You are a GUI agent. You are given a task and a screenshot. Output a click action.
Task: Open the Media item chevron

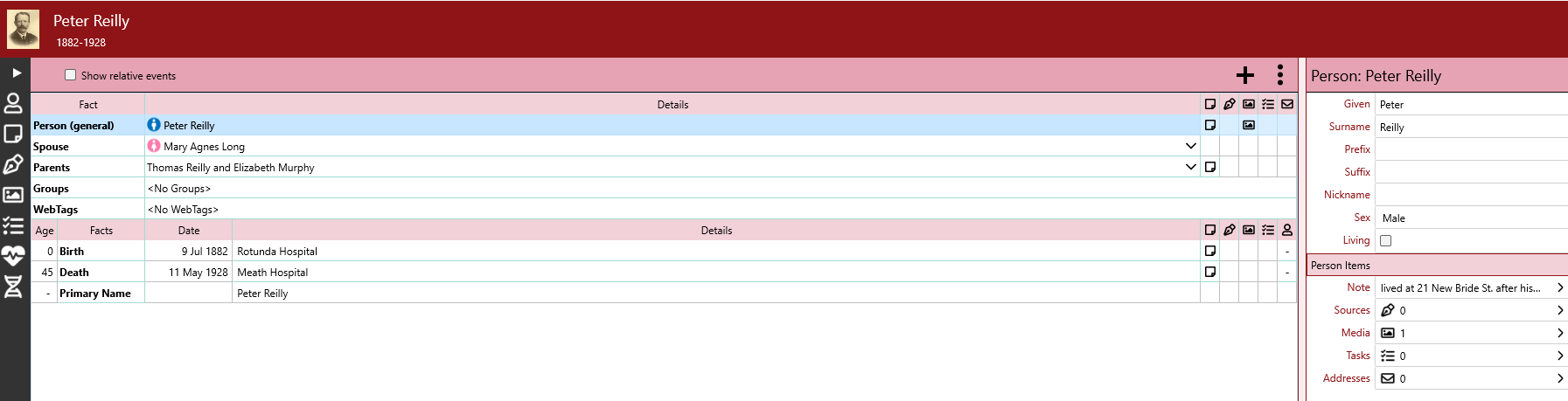pyautogui.click(x=1560, y=333)
